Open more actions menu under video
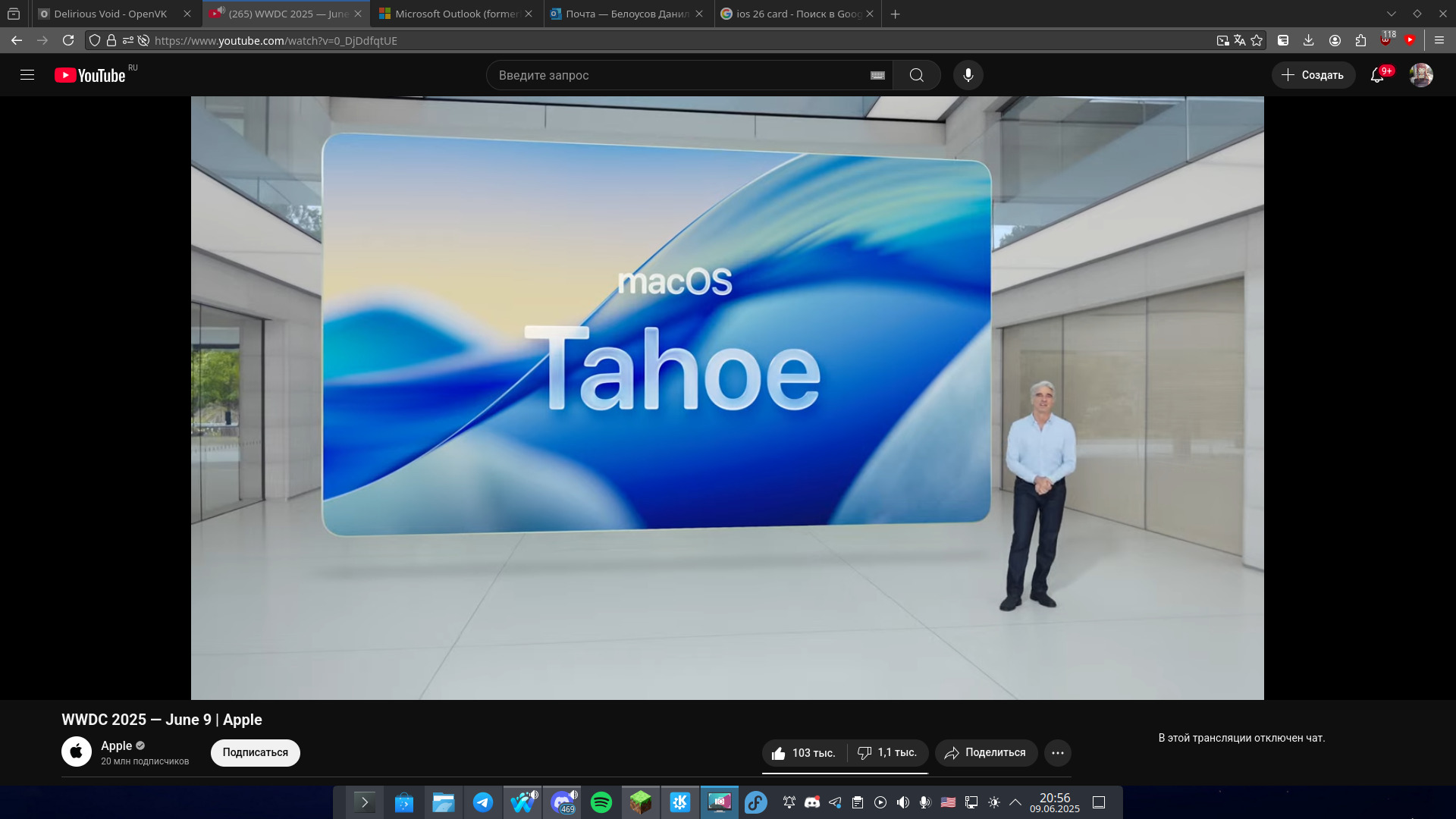Viewport: 1456px width, 819px height. tap(1058, 753)
